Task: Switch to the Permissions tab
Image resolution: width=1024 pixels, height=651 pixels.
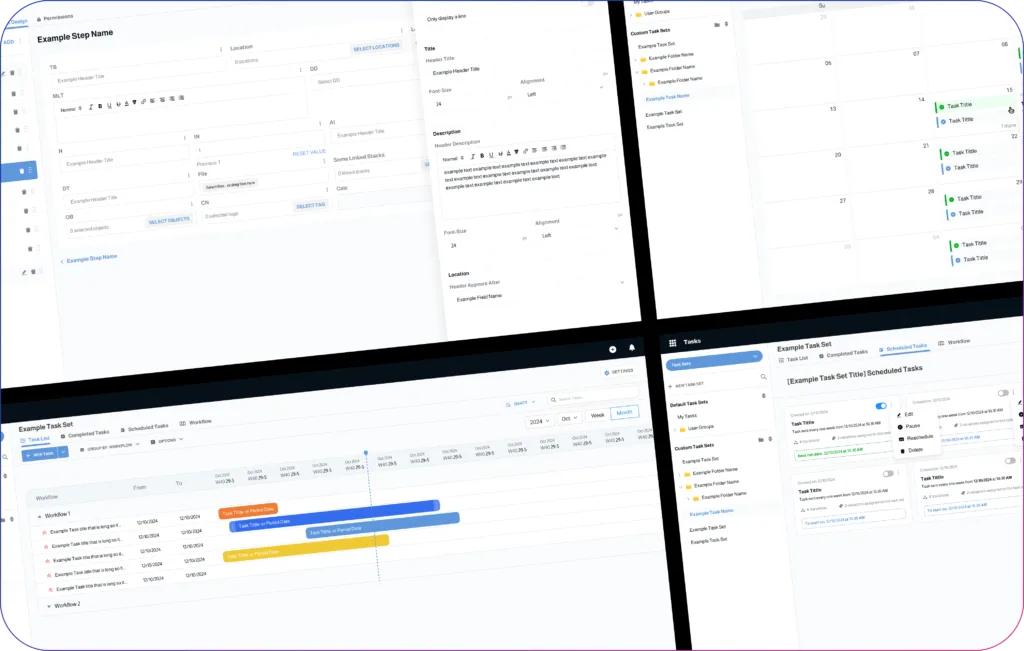Action: [55, 18]
